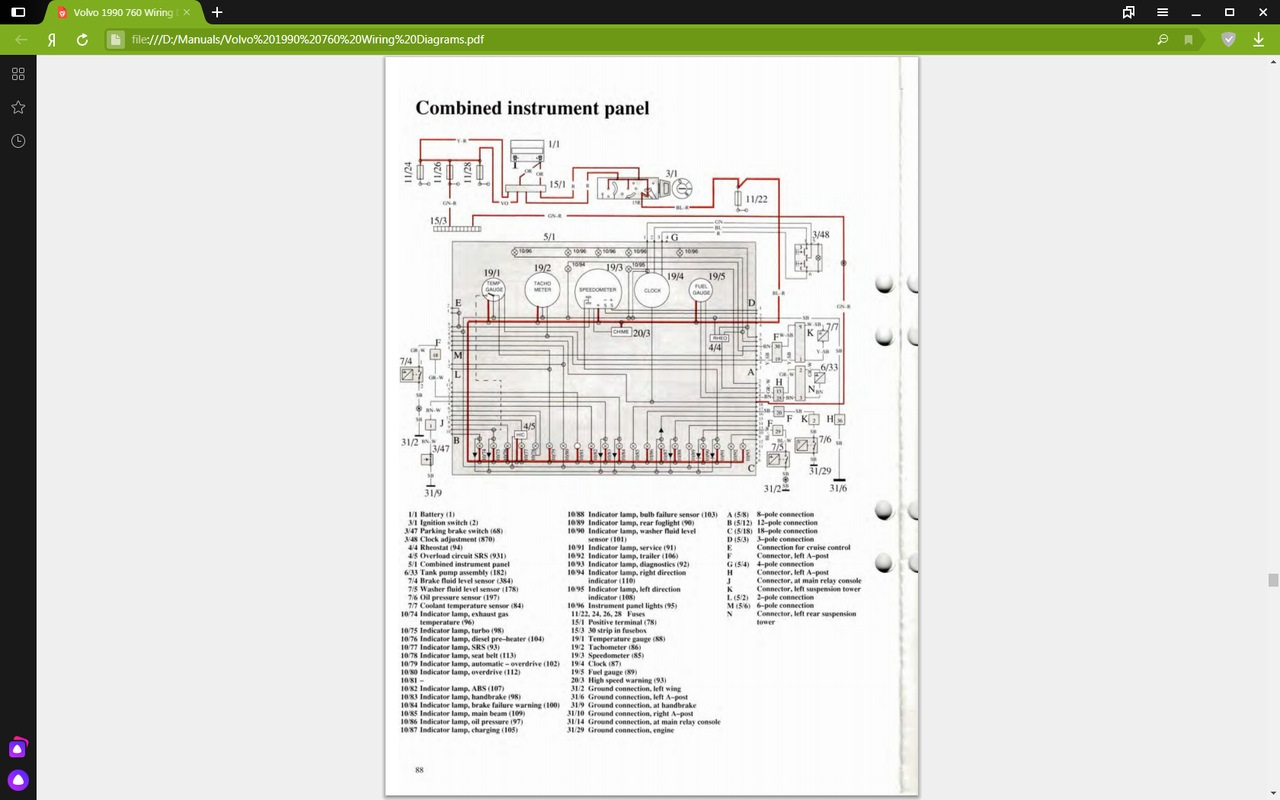Open history clock in left sidebar
The height and width of the screenshot is (800, 1280).
[x=18, y=141]
